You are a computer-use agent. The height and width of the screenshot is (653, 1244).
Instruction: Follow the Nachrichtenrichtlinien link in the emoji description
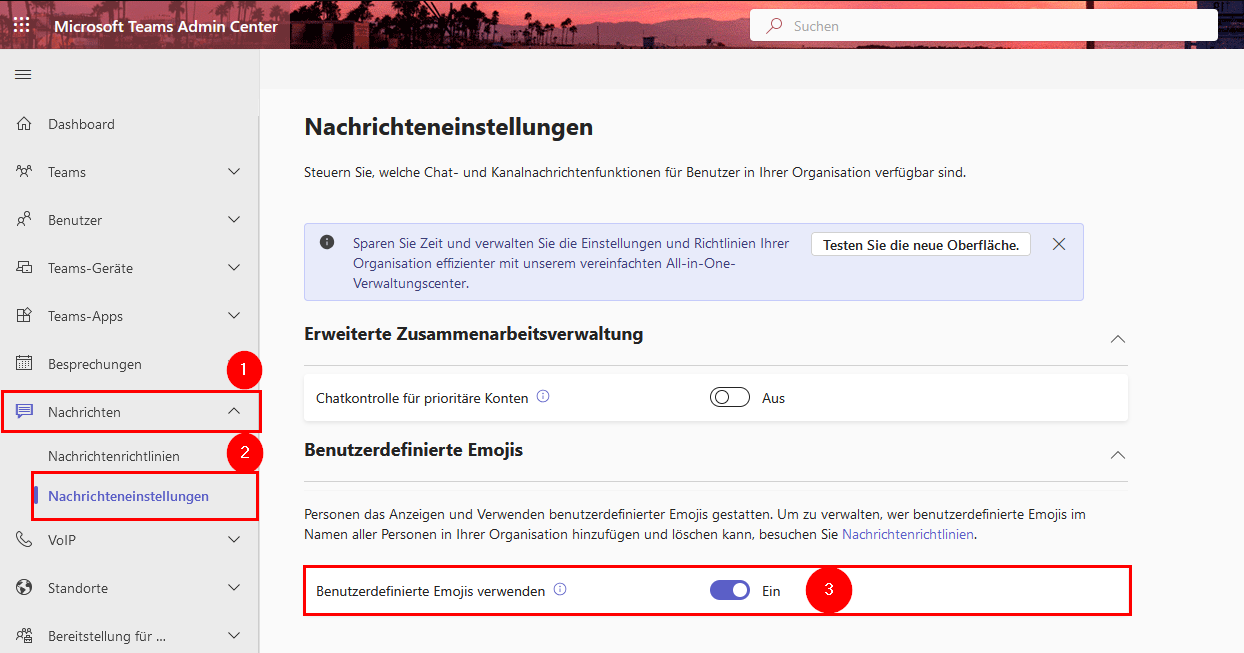[907, 535]
